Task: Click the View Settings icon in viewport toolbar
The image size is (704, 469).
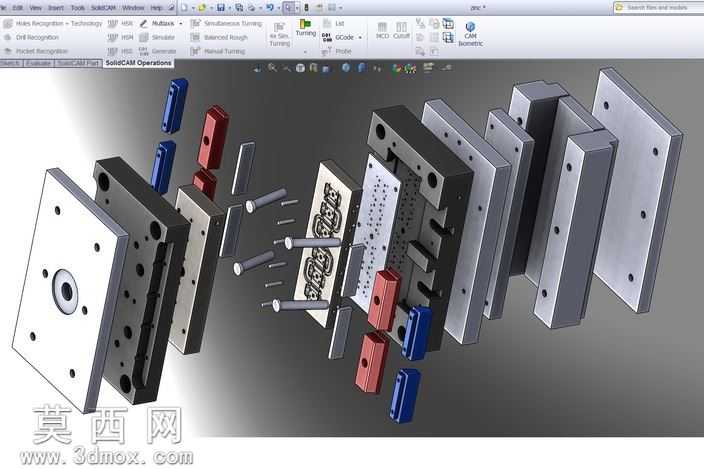Action: [x=428, y=68]
